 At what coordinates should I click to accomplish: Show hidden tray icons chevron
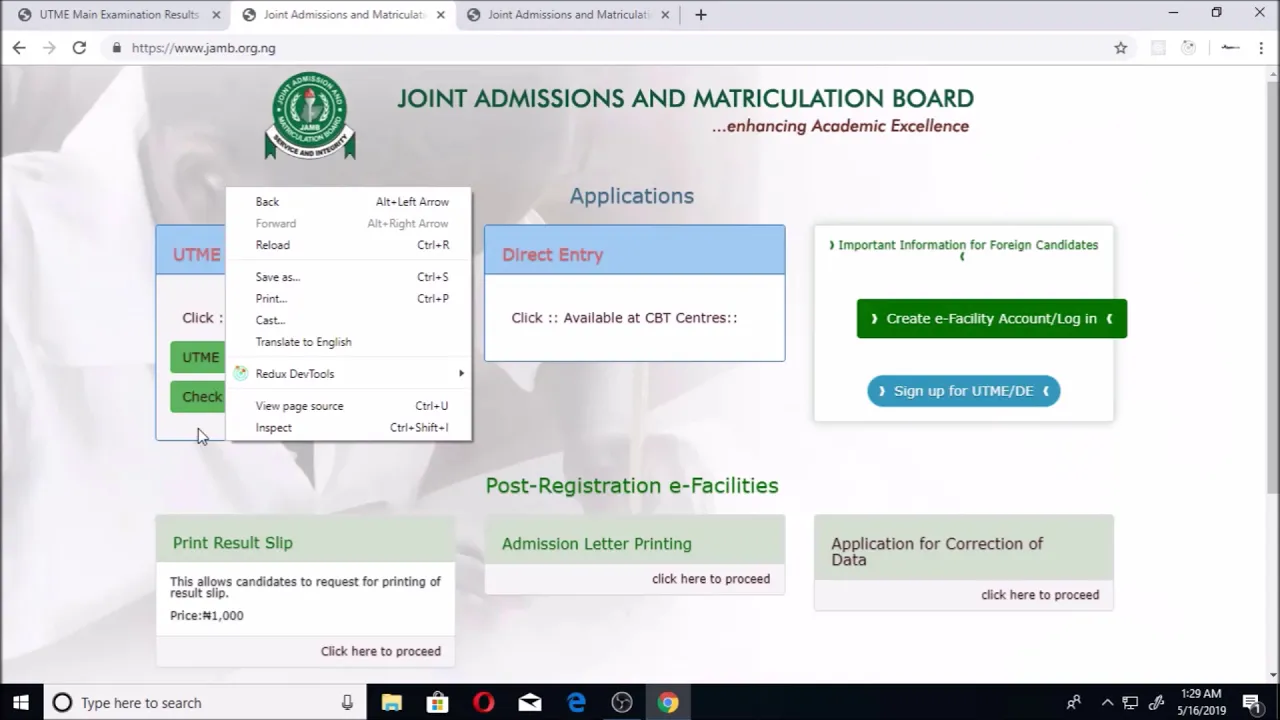pyautogui.click(x=1107, y=702)
